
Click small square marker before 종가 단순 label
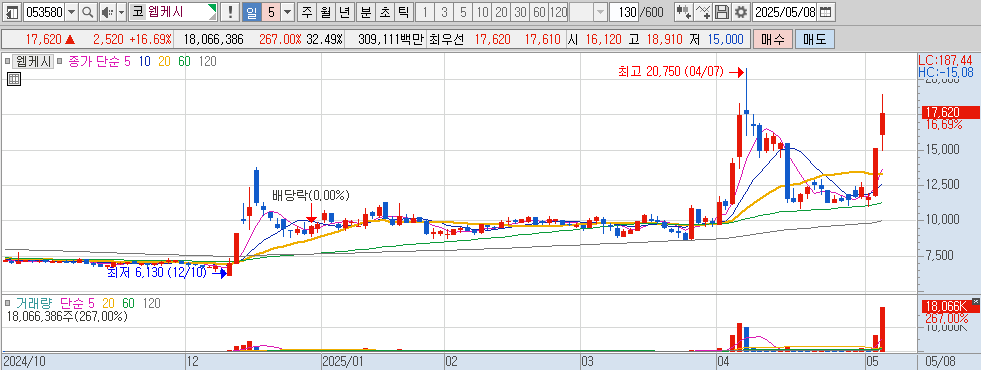pos(60,61)
